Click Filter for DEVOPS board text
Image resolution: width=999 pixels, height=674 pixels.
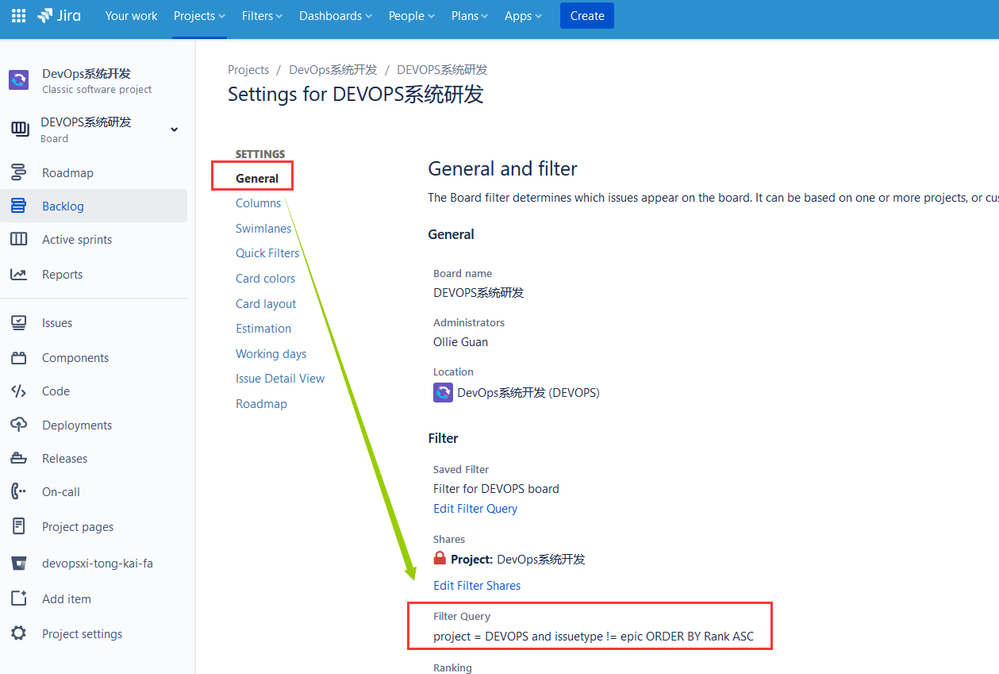point(496,489)
